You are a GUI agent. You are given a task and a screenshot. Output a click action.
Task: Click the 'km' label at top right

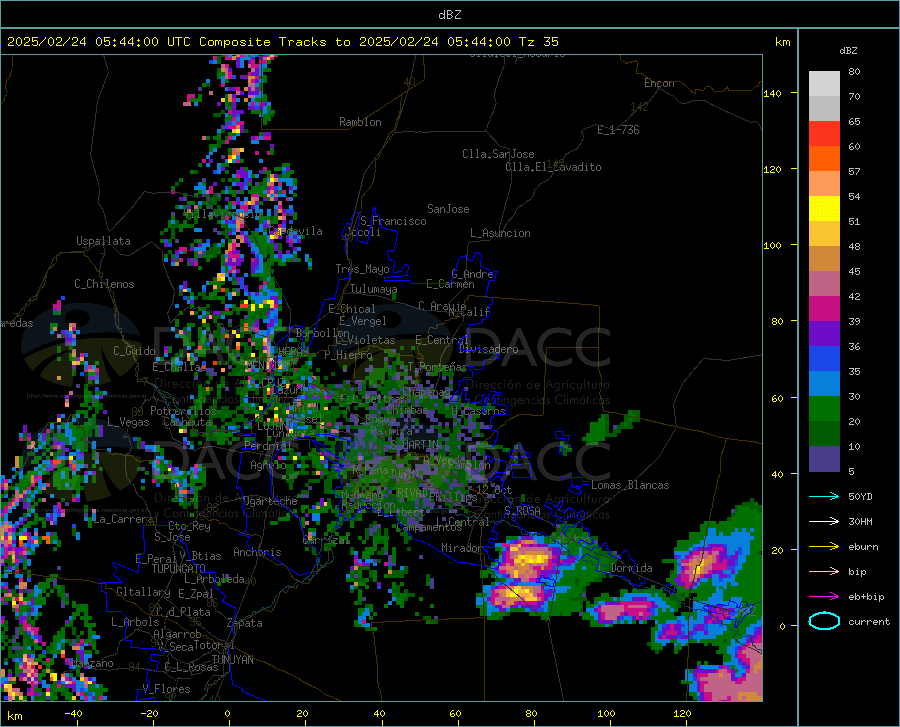click(782, 42)
